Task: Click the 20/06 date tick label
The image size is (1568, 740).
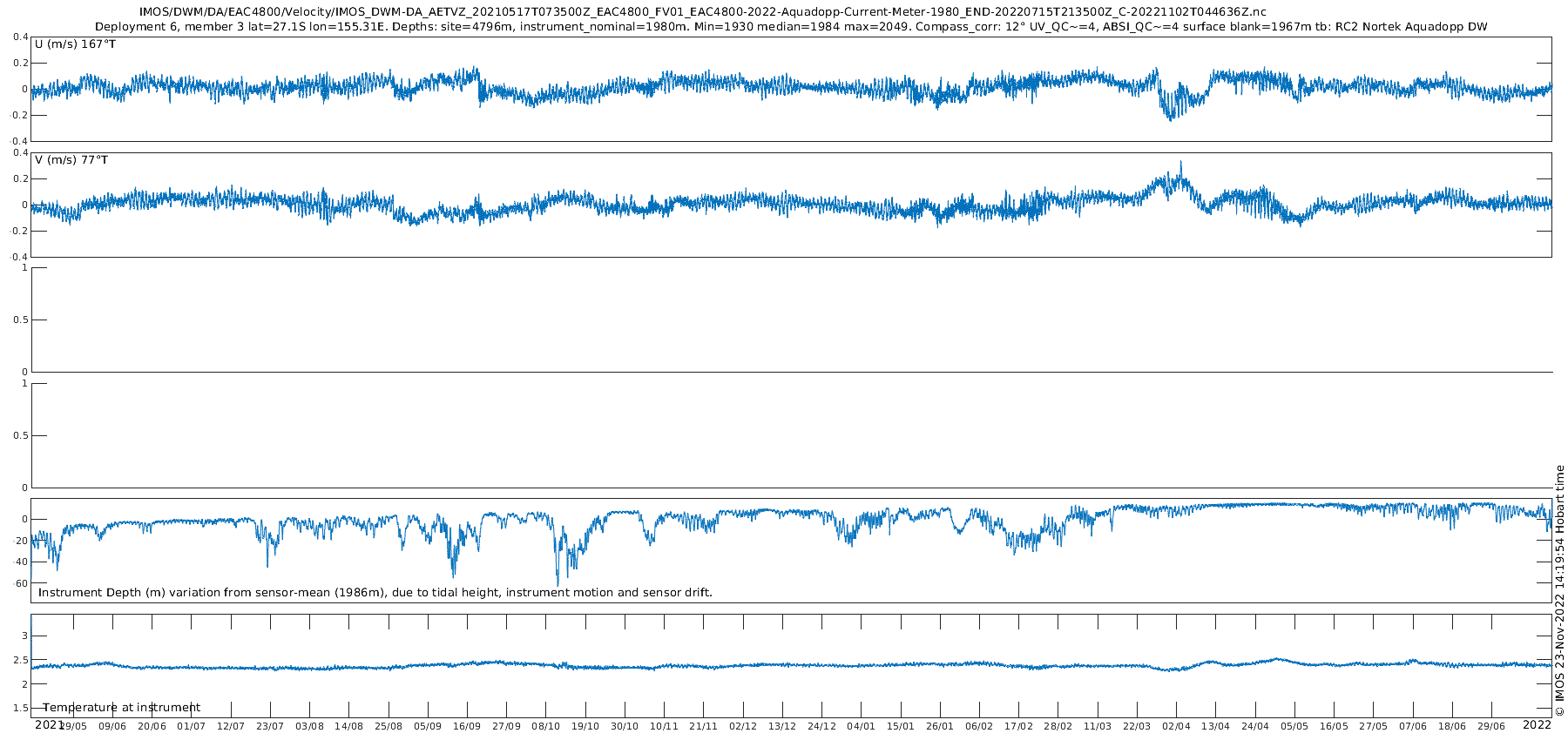Action: point(152,726)
